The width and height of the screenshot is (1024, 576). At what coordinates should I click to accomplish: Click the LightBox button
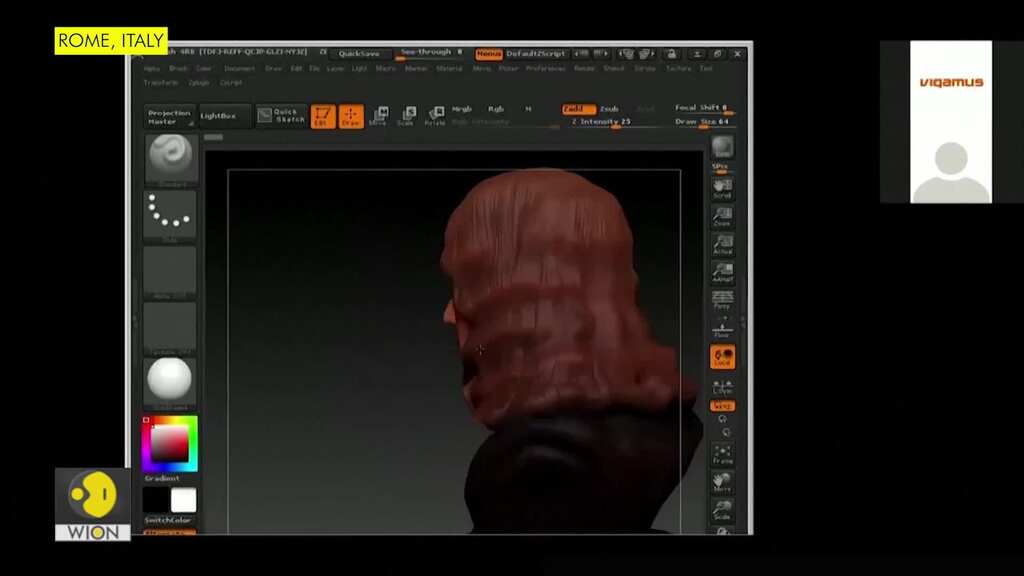pos(219,116)
